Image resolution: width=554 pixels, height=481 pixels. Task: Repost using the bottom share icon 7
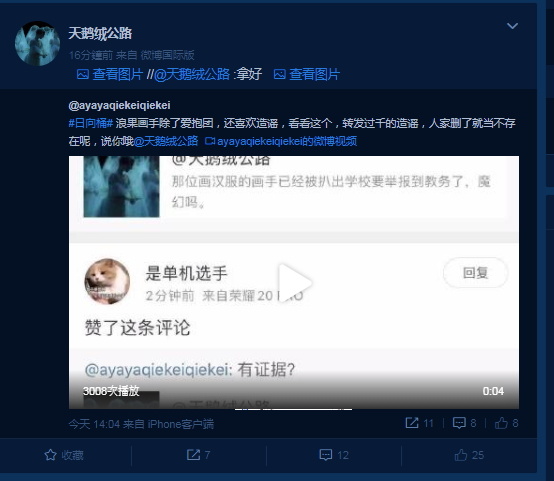click(x=198, y=455)
